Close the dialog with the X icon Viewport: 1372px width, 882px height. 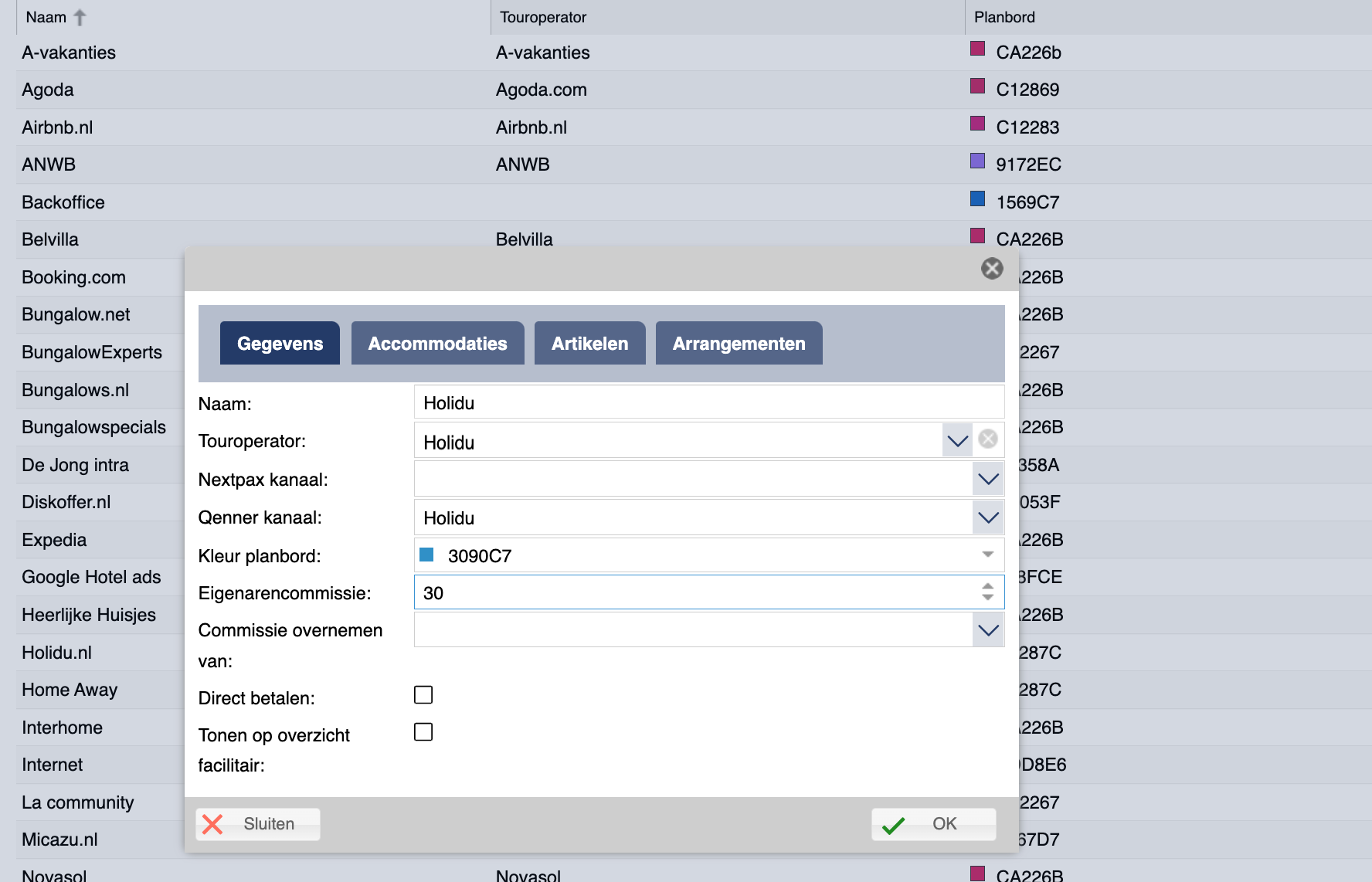coord(992,268)
